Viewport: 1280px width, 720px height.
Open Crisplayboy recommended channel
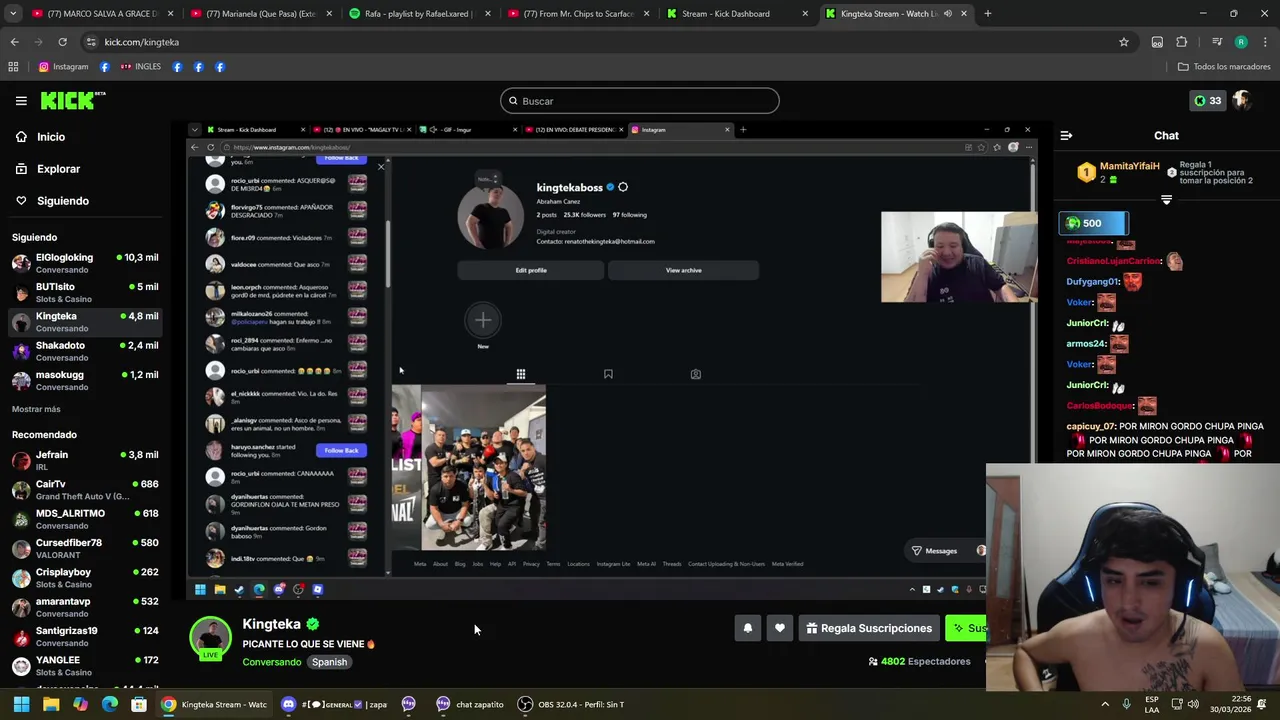[85, 578]
